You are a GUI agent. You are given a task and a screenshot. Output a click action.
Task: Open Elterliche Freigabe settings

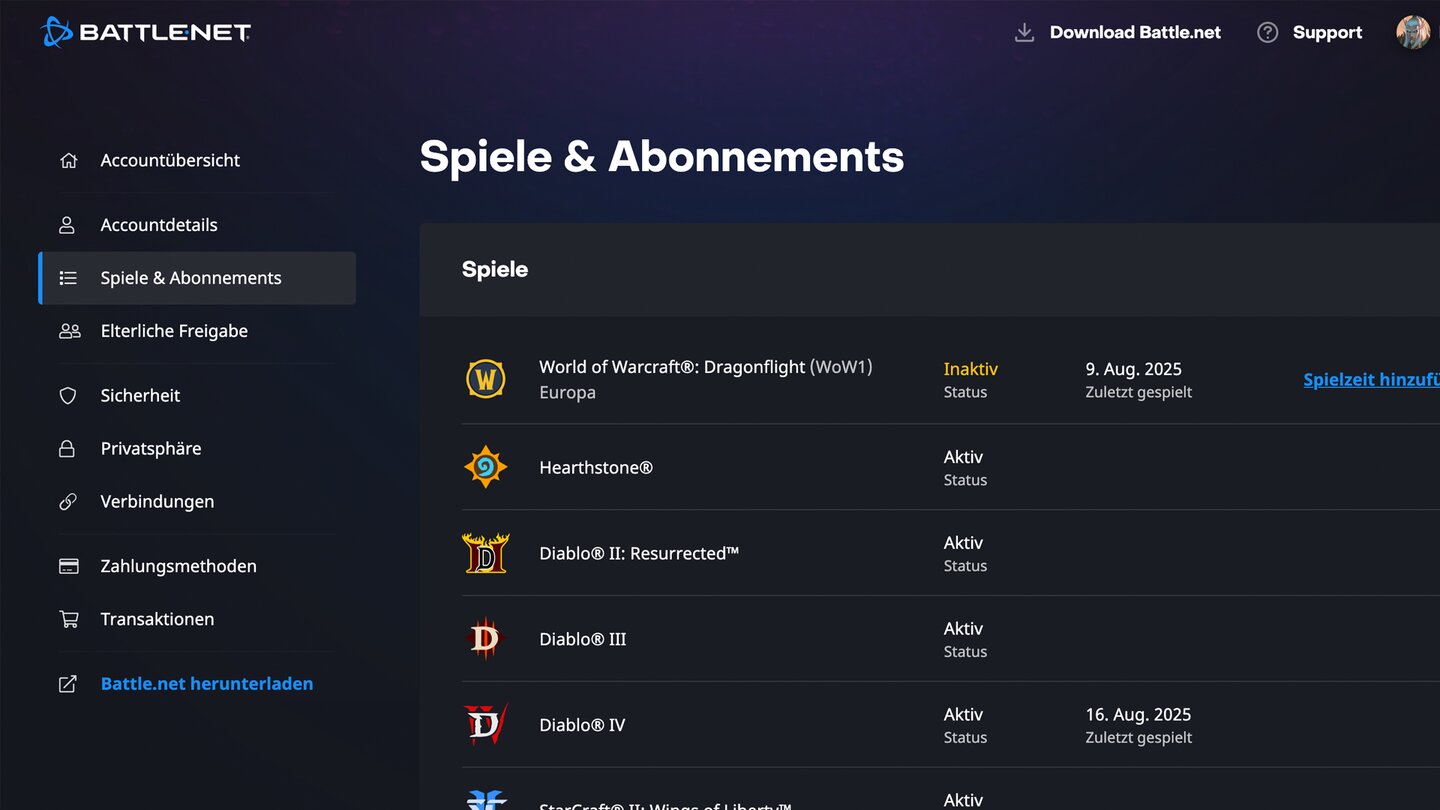click(174, 331)
